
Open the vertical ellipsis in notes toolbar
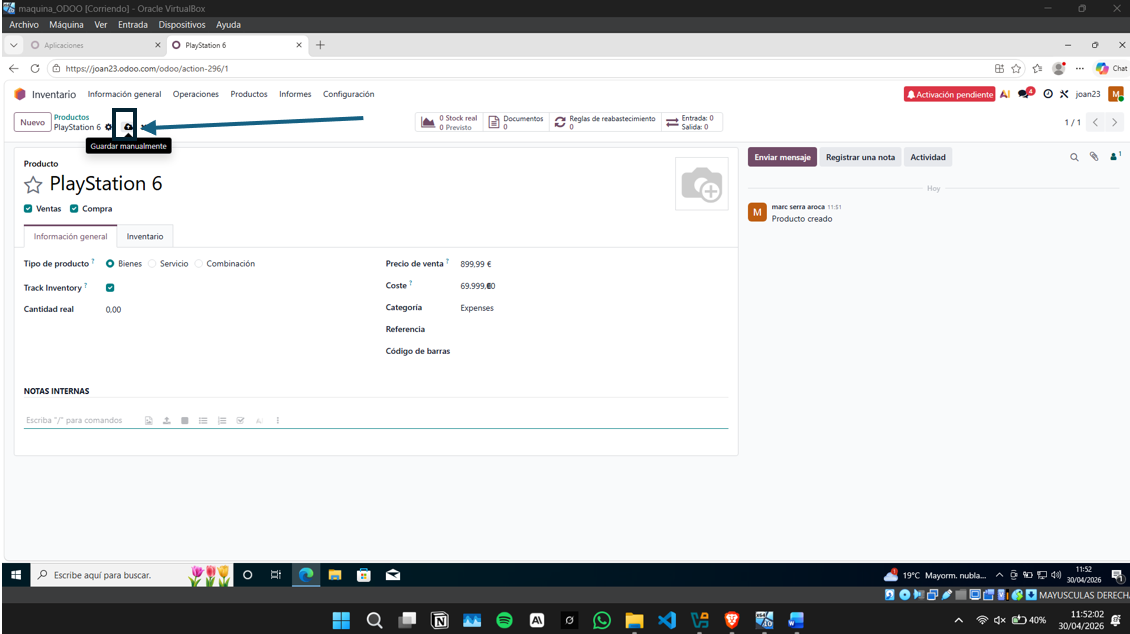pyautogui.click(x=277, y=421)
